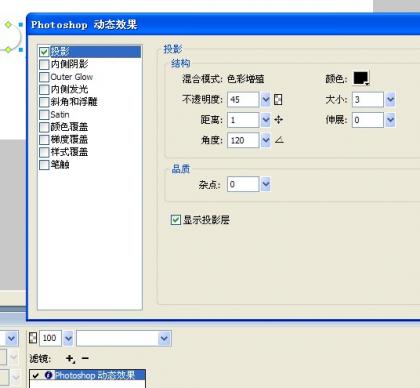Click the 颜色 black color swatch
Image resolution: width=420 pixels, height=388 pixels.
[x=361, y=78]
